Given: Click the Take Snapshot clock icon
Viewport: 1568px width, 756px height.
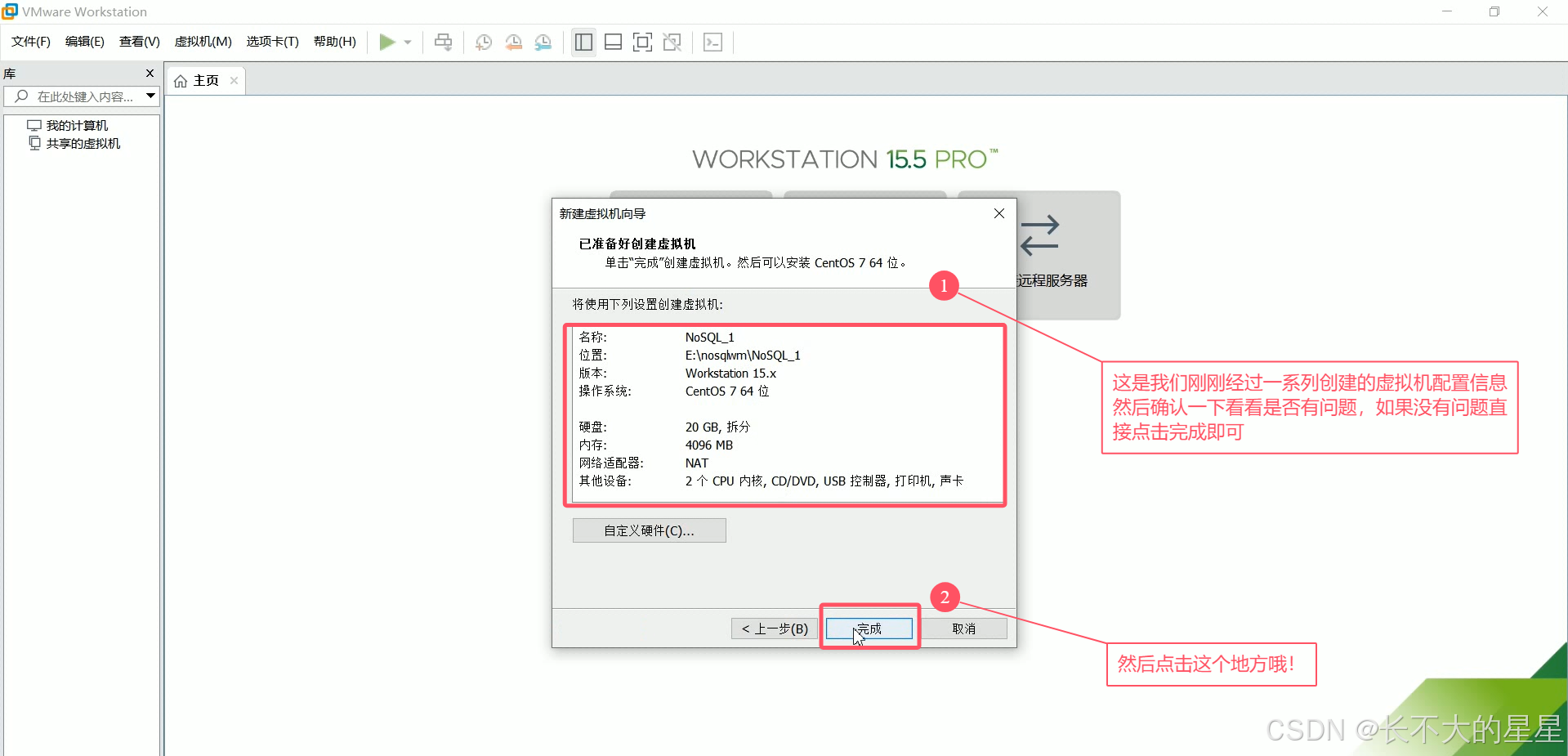Looking at the screenshot, I should (x=484, y=42).
